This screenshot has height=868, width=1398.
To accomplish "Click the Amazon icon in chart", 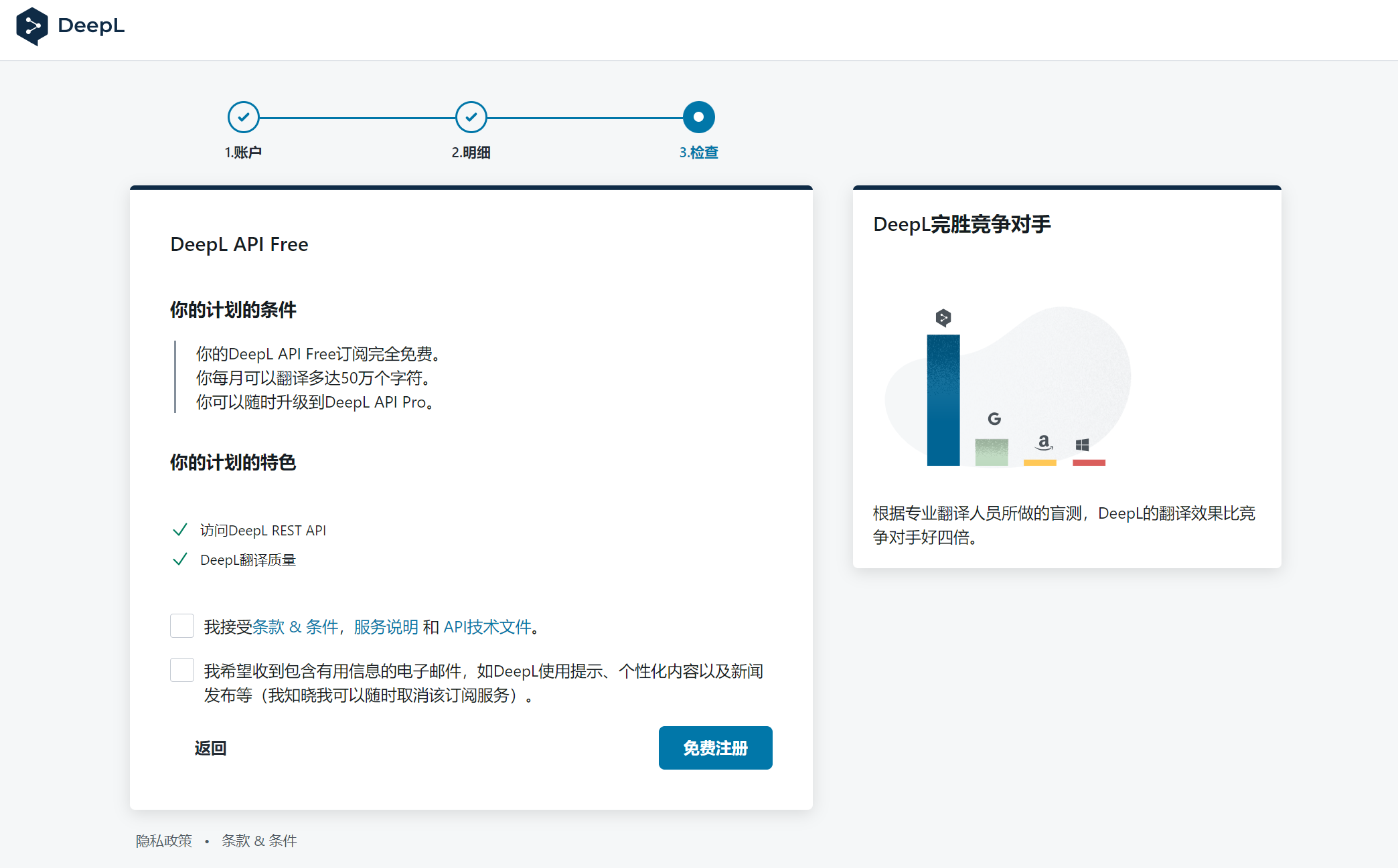I will (1043, 442).
